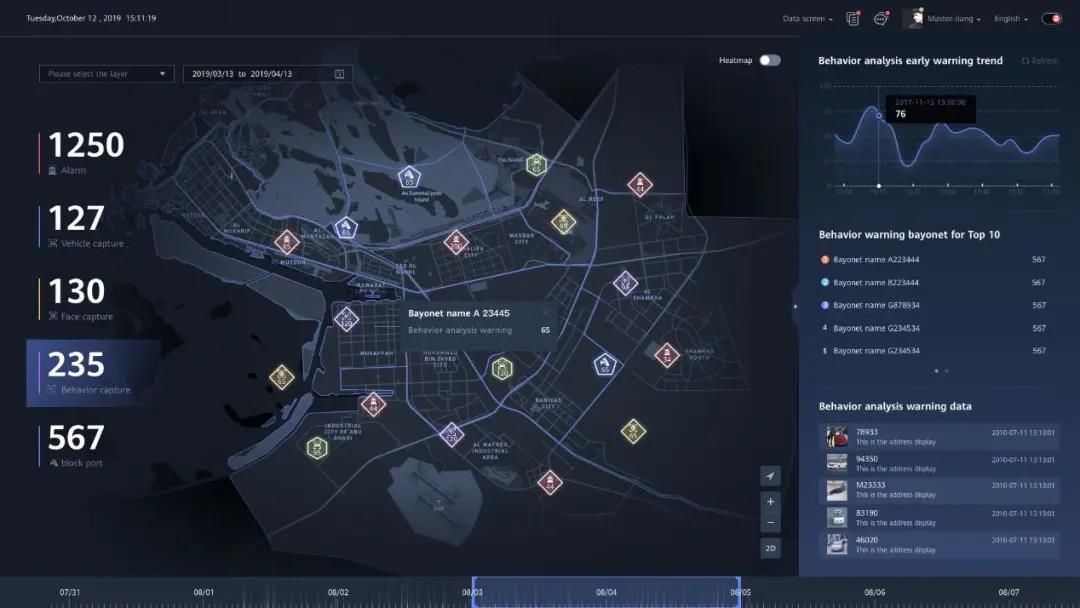Toggle the theme switch in top-right corner

pos(1051,18)
